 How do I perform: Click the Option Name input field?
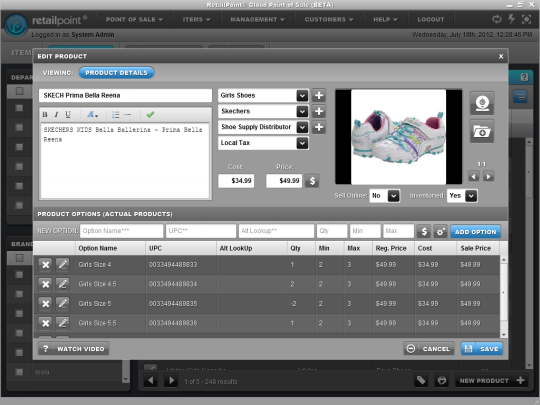coord(122,231)
